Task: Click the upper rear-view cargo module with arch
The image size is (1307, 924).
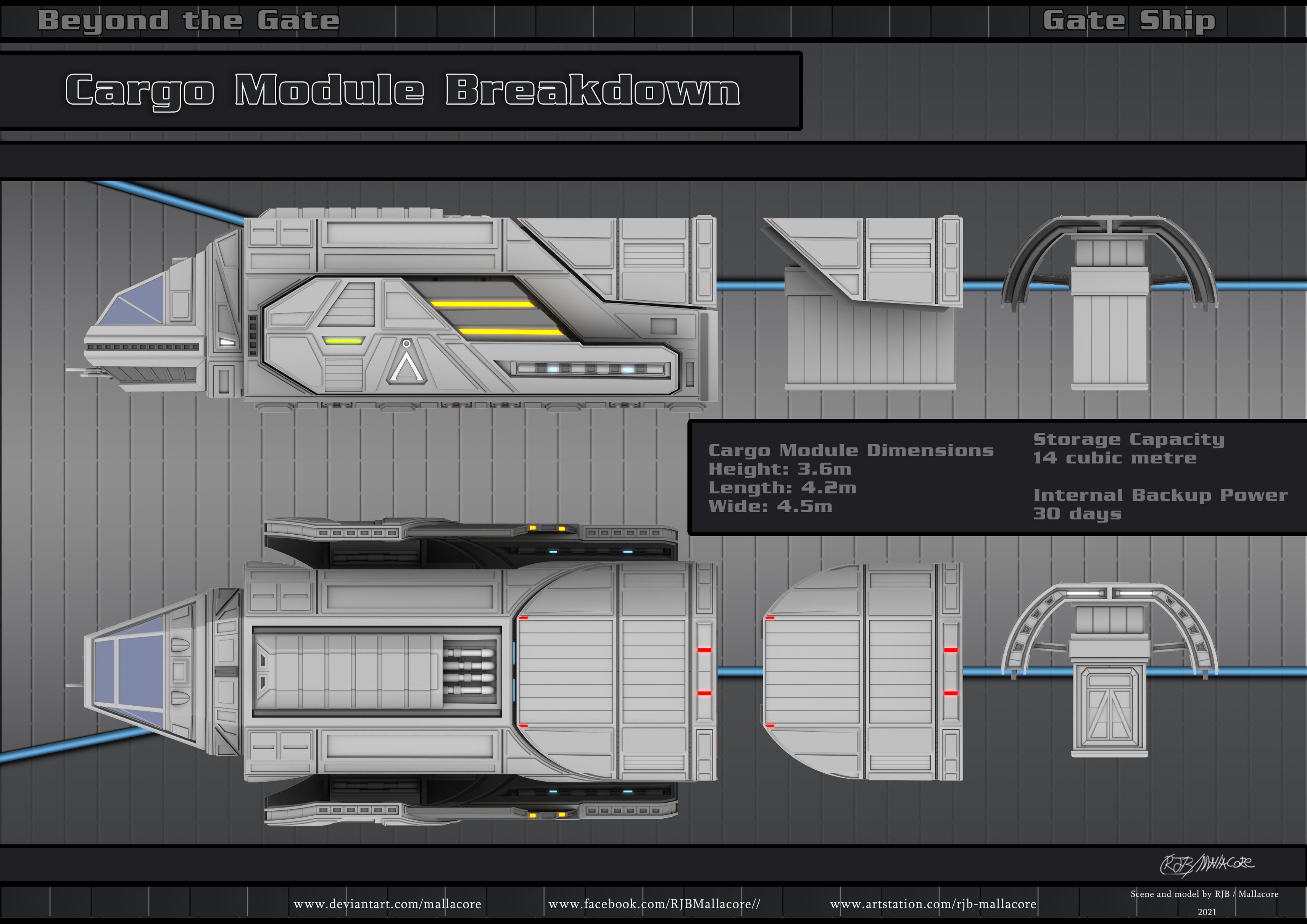Action: click(1109, 302)
